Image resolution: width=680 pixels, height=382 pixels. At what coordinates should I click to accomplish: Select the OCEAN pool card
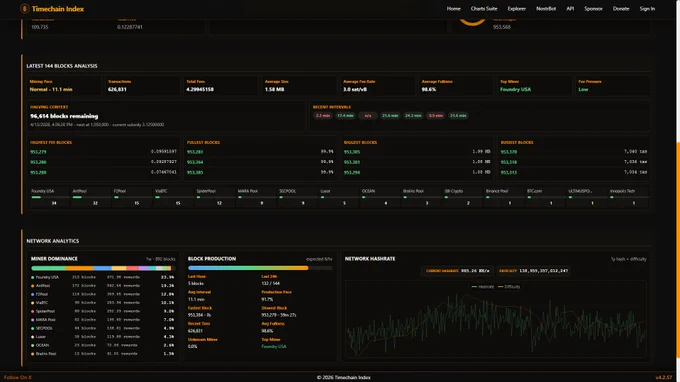point(379,197)
